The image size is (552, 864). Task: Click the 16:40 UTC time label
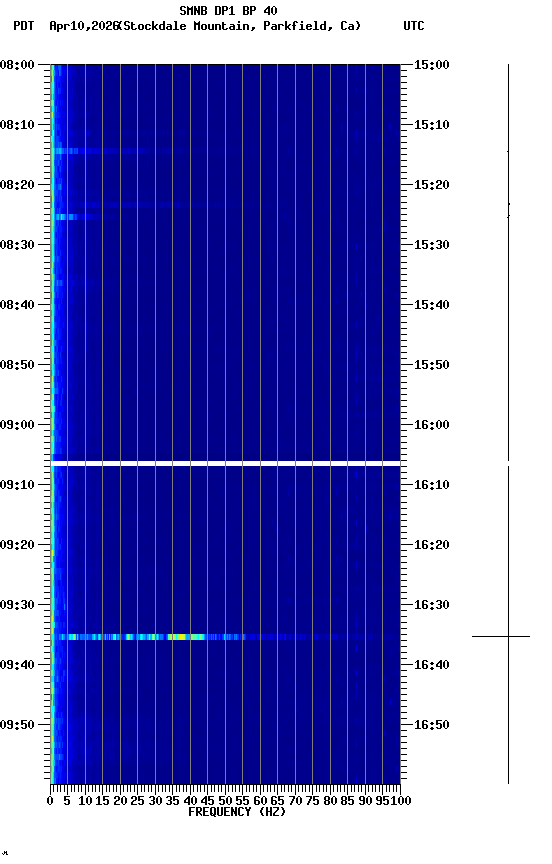(x=432, y=665)
